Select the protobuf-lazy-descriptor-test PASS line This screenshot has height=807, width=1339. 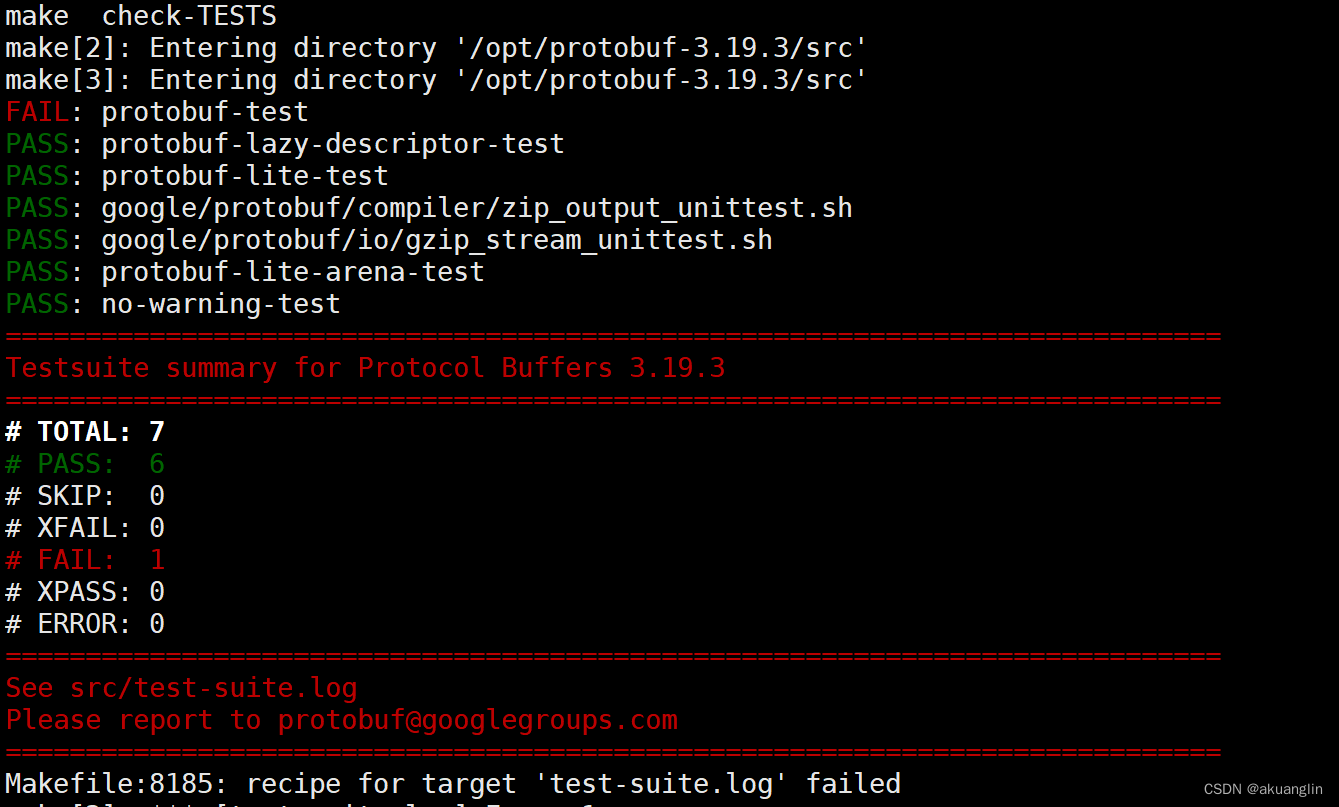click(285, 144)
